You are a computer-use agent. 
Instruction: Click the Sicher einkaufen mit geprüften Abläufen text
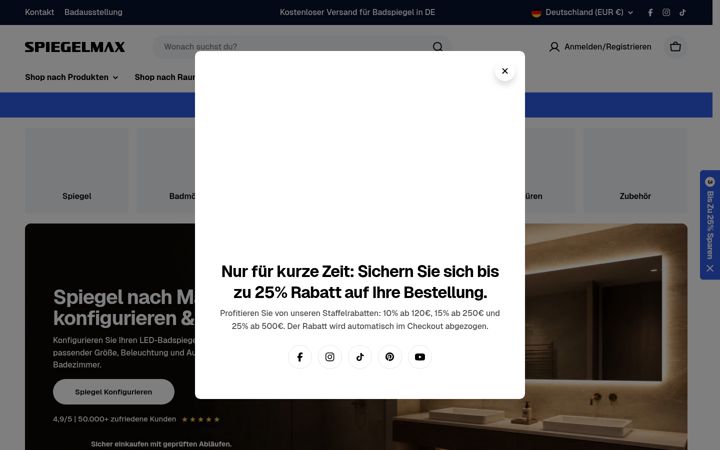coord(161,444)
